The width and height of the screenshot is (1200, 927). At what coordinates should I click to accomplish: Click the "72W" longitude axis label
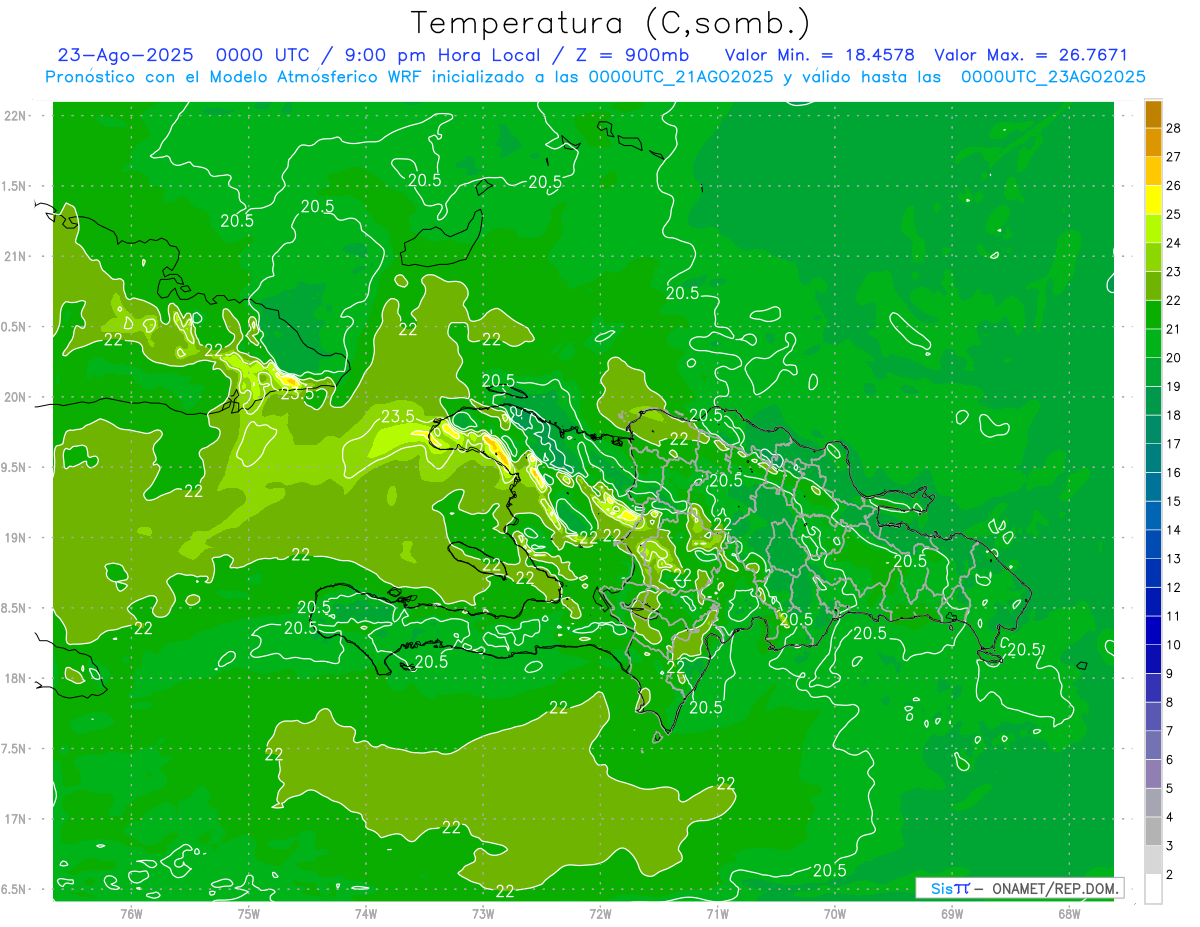tap(600, 913)
